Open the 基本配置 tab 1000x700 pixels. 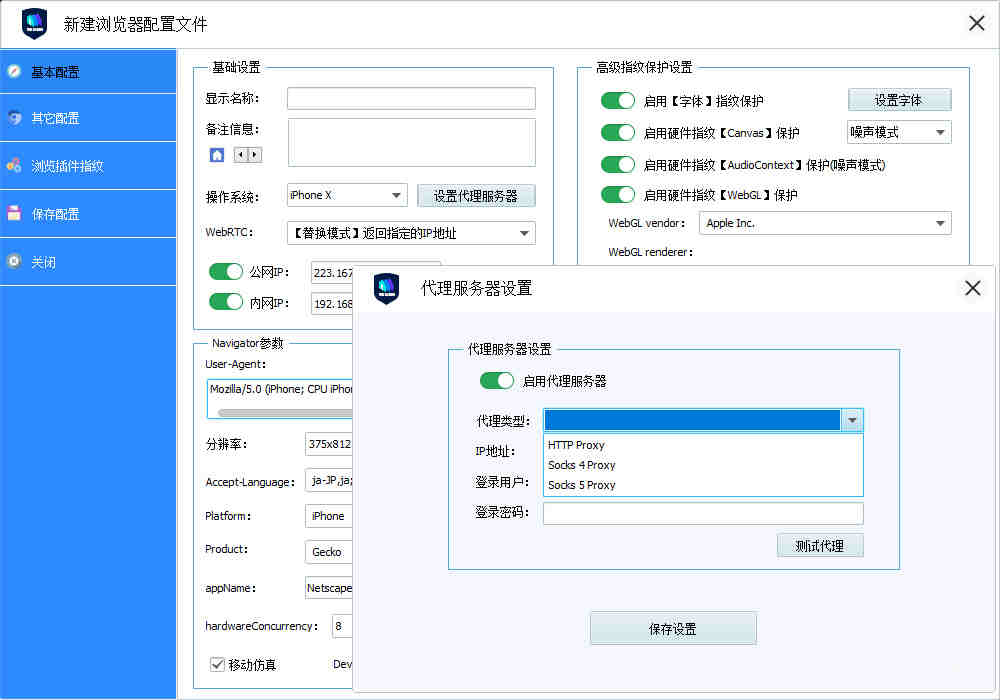point(88,71)
